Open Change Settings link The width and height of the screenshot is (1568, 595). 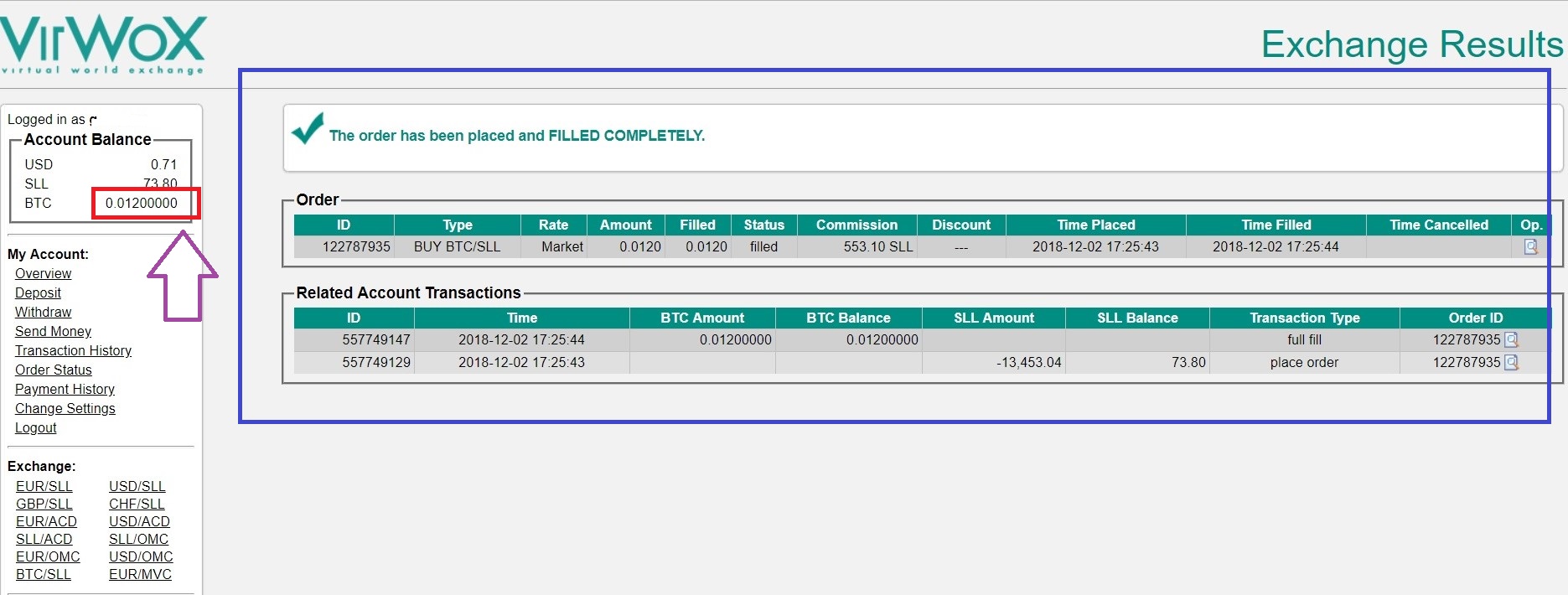coord(65,408)
